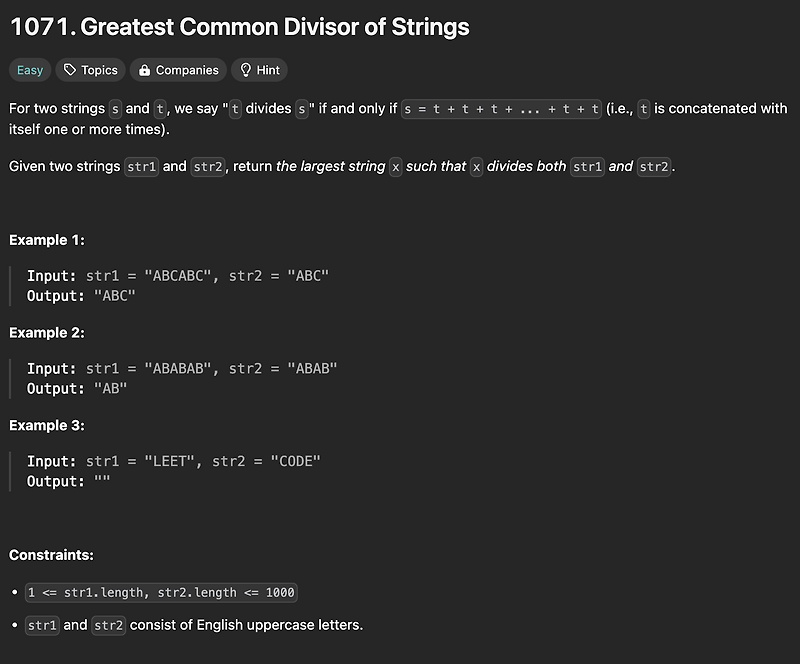Click the Example 2 heading

tap(47, 333)
